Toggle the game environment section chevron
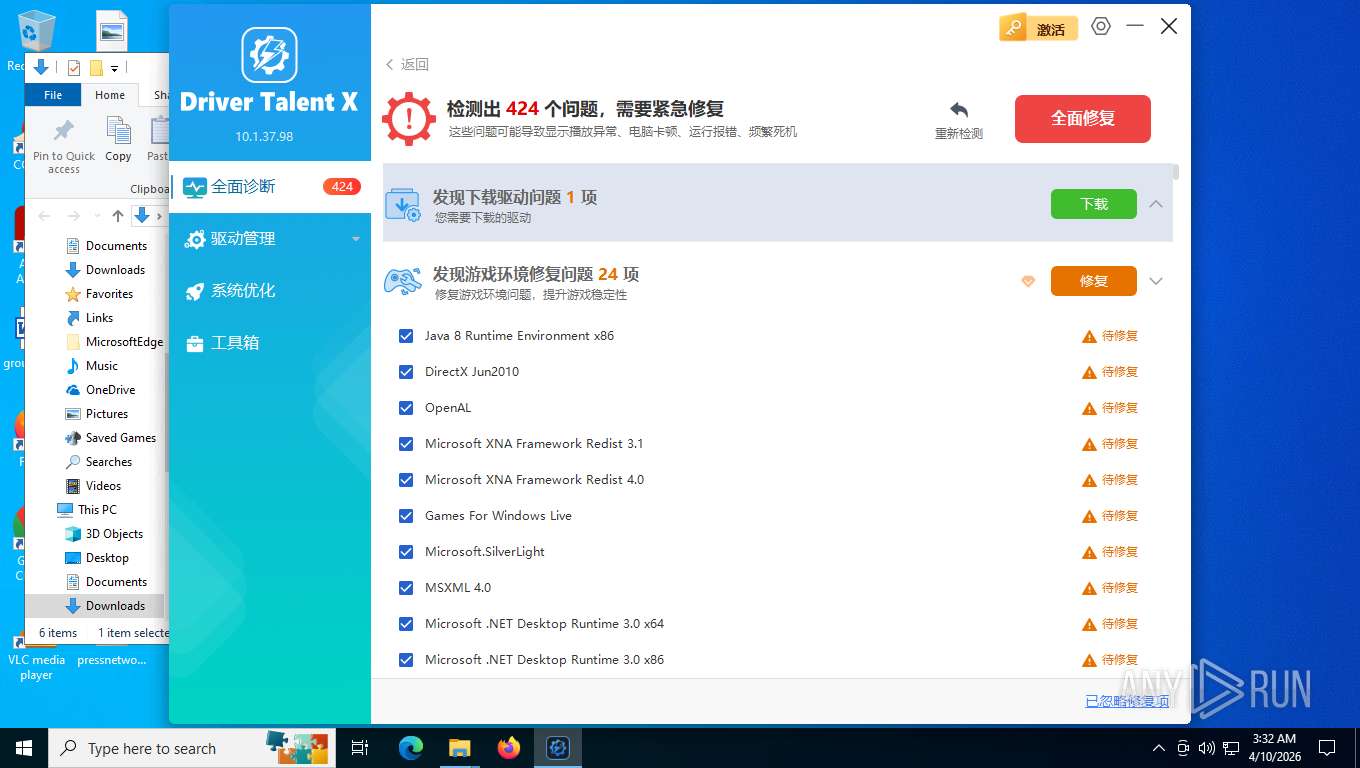The width and height of the screenshot is (1360, 768). [1156, 281]
